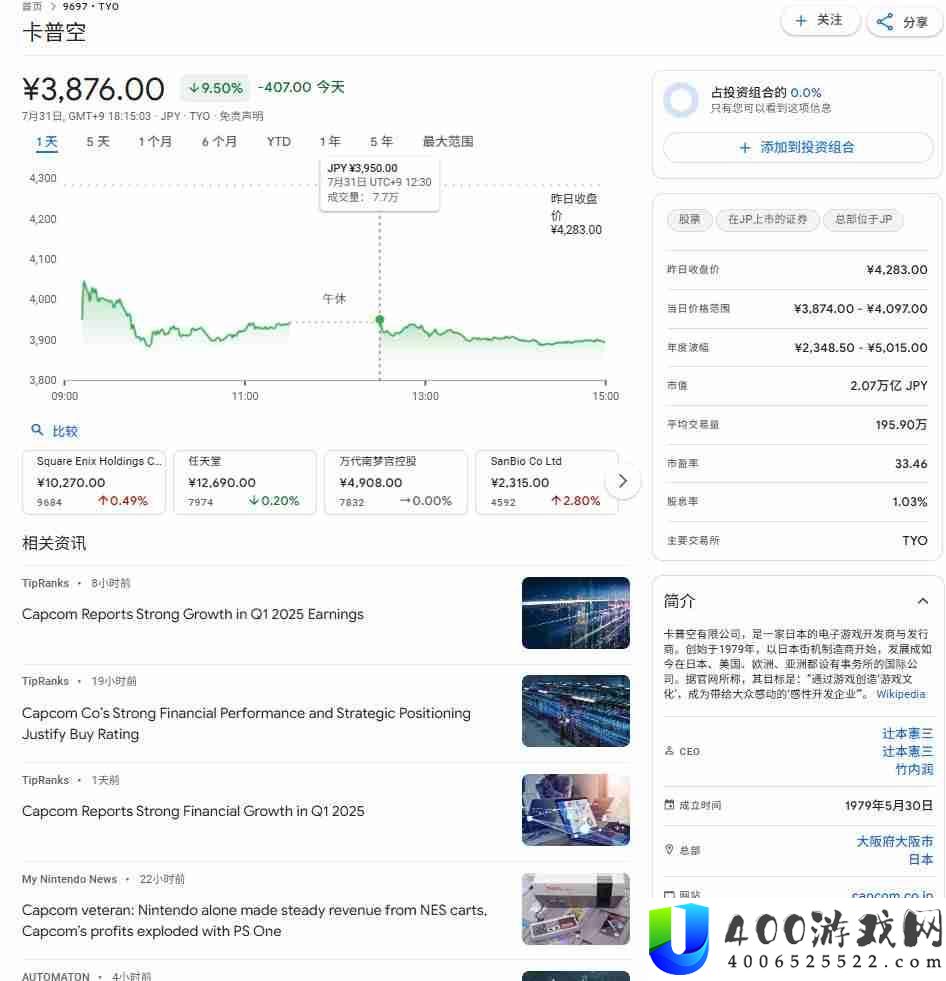Image resolution: width=946 pixels, height=981 pixels.
Task: Open the 任天堂 comparison card
Action: click(x=245, y=482)
